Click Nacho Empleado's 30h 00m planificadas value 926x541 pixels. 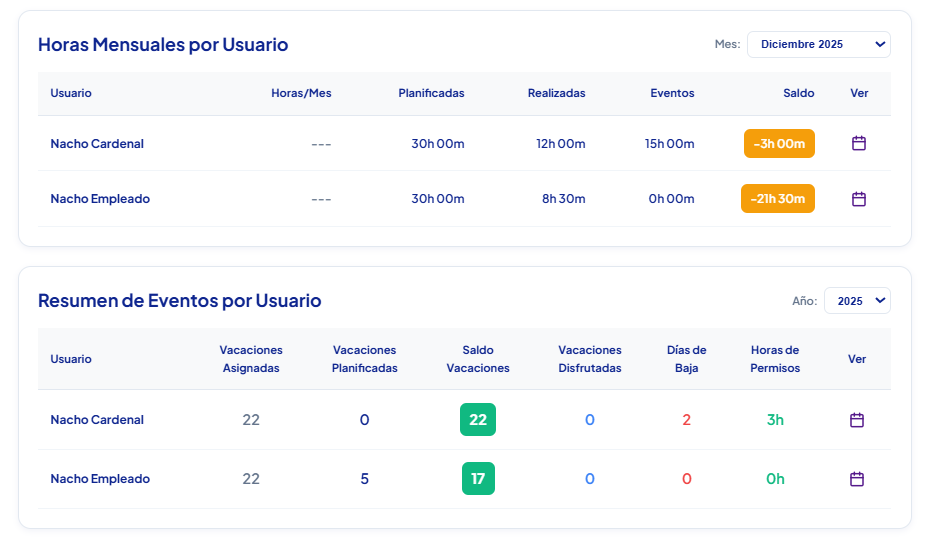click(438, 198)
